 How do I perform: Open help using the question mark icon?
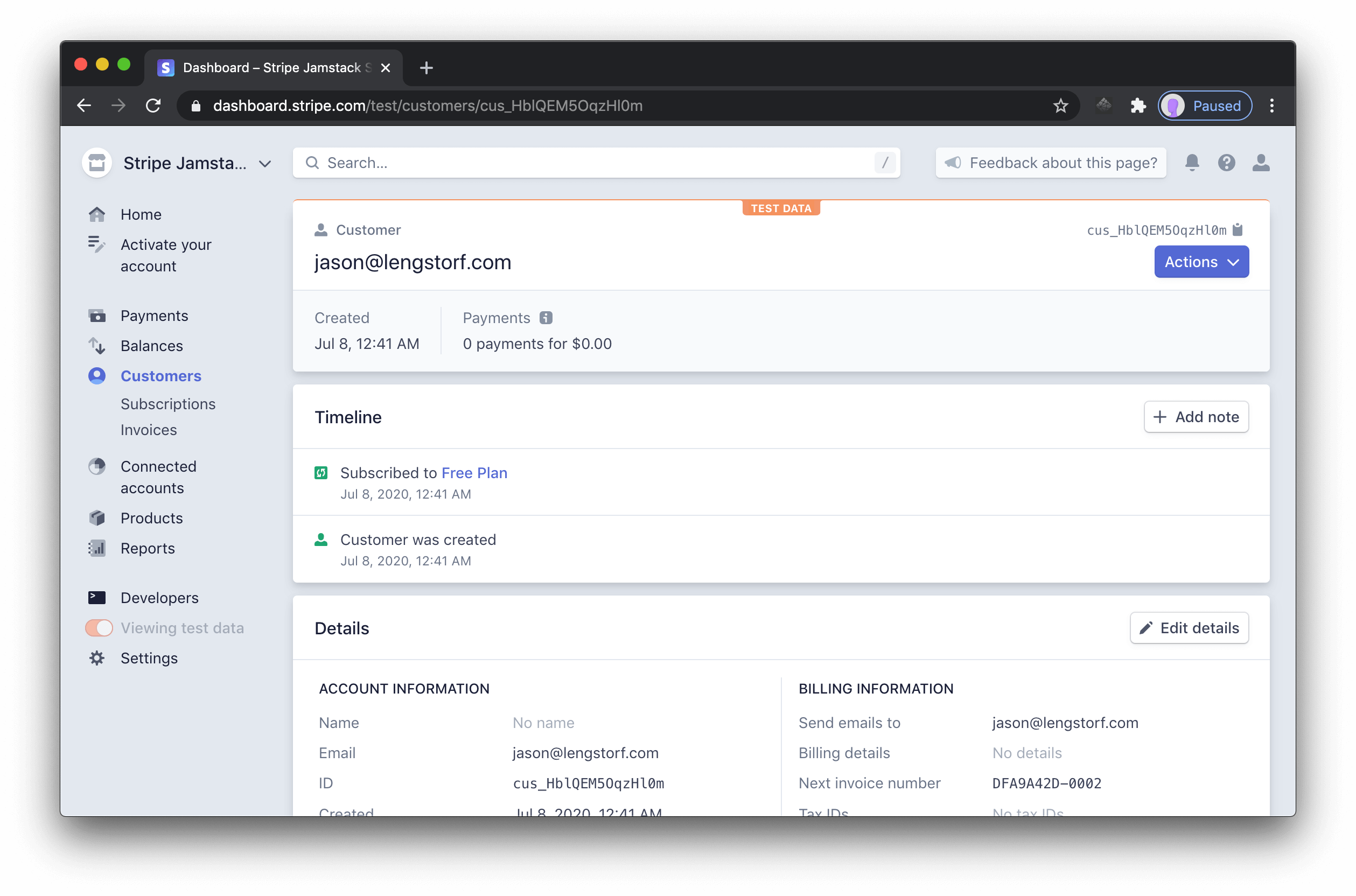coord(1226,163)
